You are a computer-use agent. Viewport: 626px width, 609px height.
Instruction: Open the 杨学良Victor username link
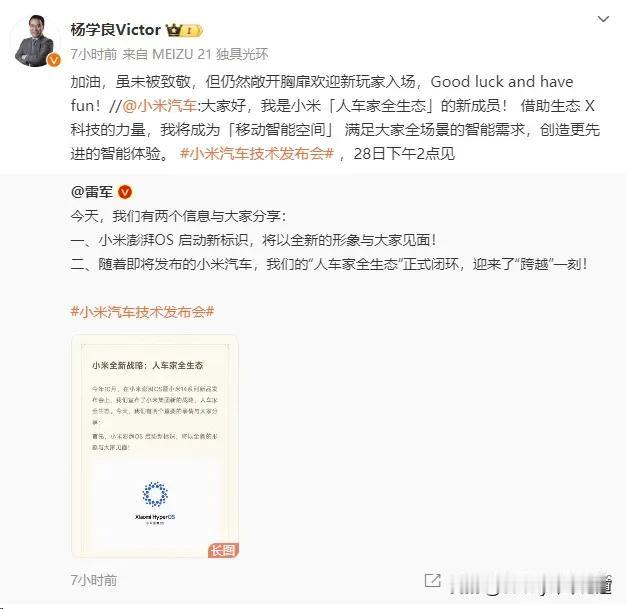115,30
